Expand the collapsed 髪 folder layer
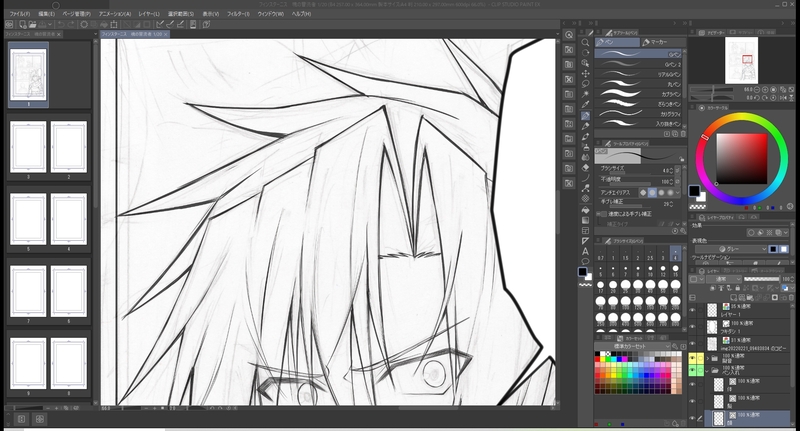The width and height of the screenshot is (800, 431). coord(708,359)
